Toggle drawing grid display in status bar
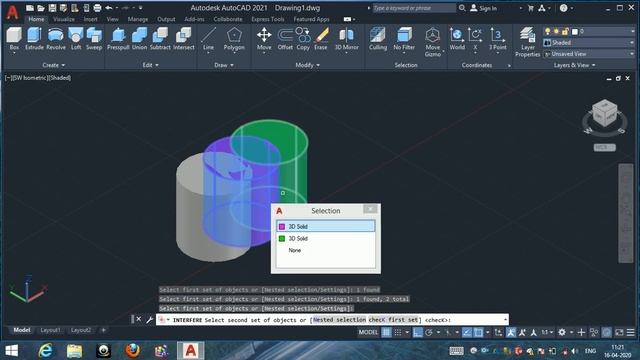Viewport: 640px width, 360px height. [x=386, y=332]
